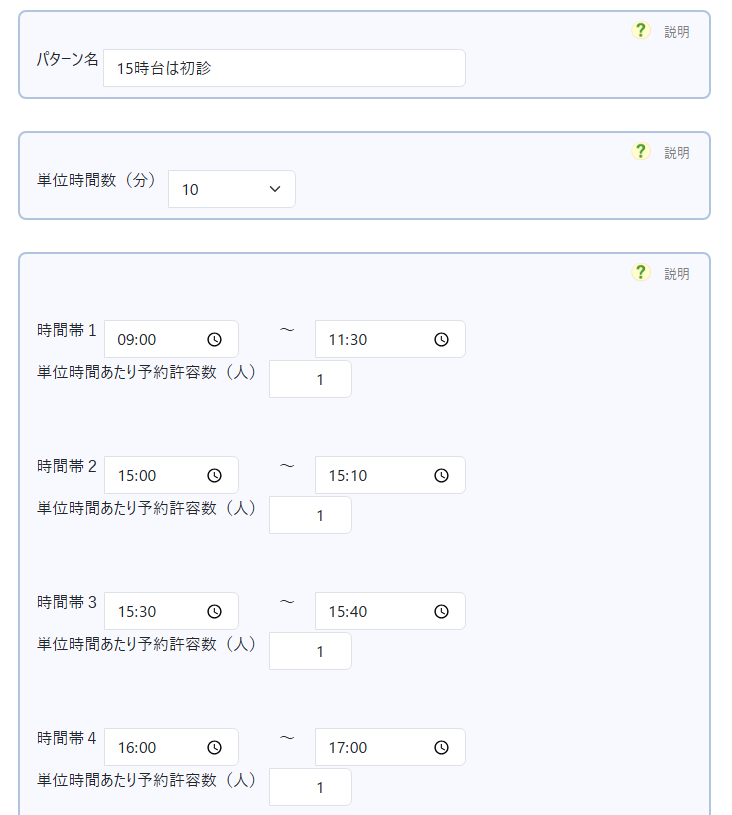Click the 説明 link in the 時間帯 section
The image size is (732, 815).
pyautogui.click(x=677, y=274)
